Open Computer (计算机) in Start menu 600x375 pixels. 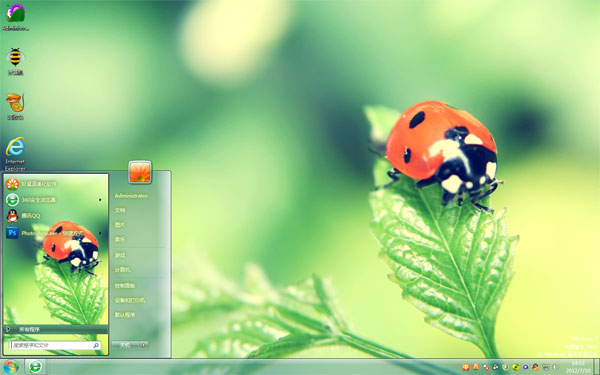[122, 270]
